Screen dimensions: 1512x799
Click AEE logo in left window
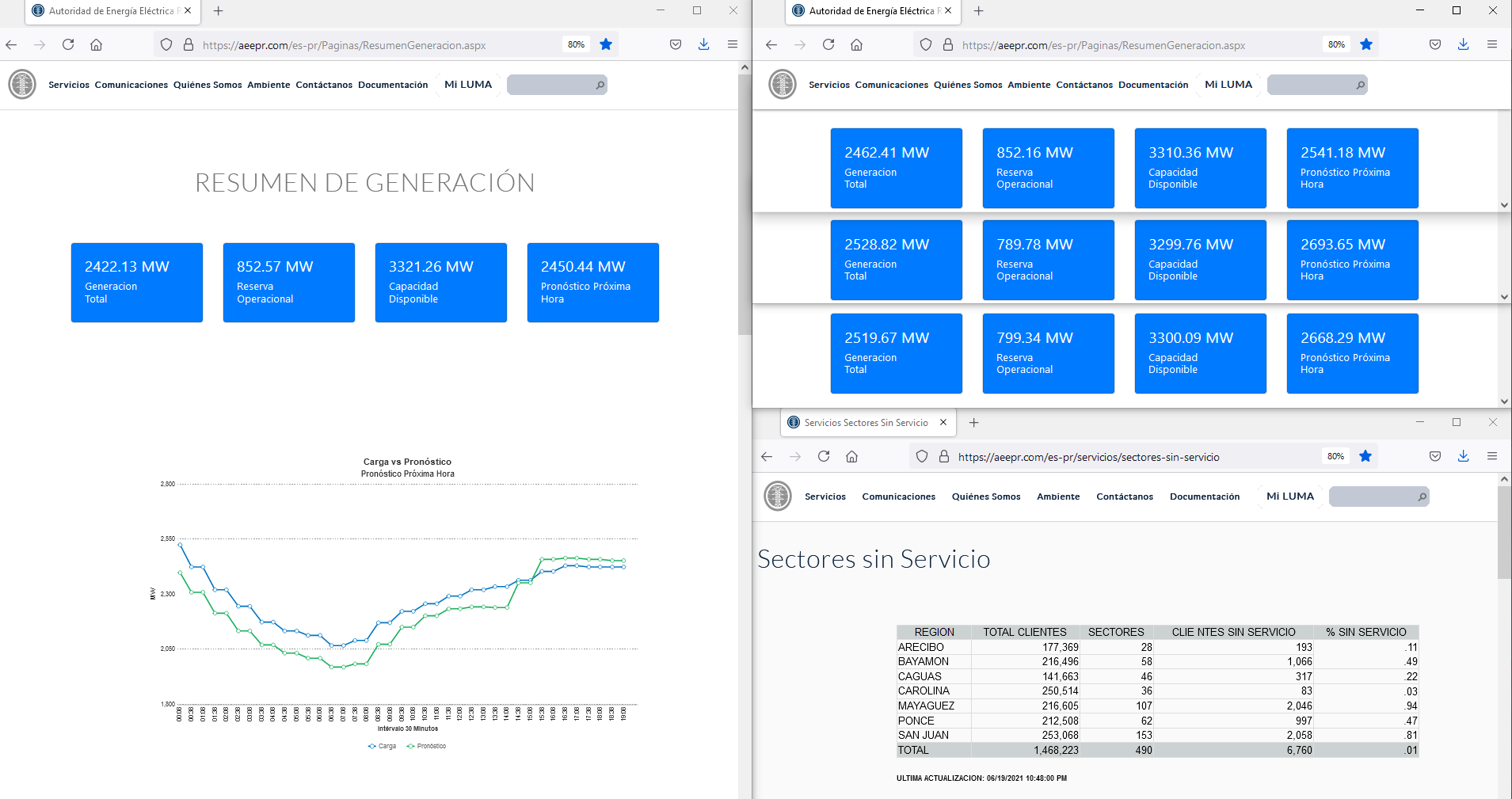[x=22, y=84]
